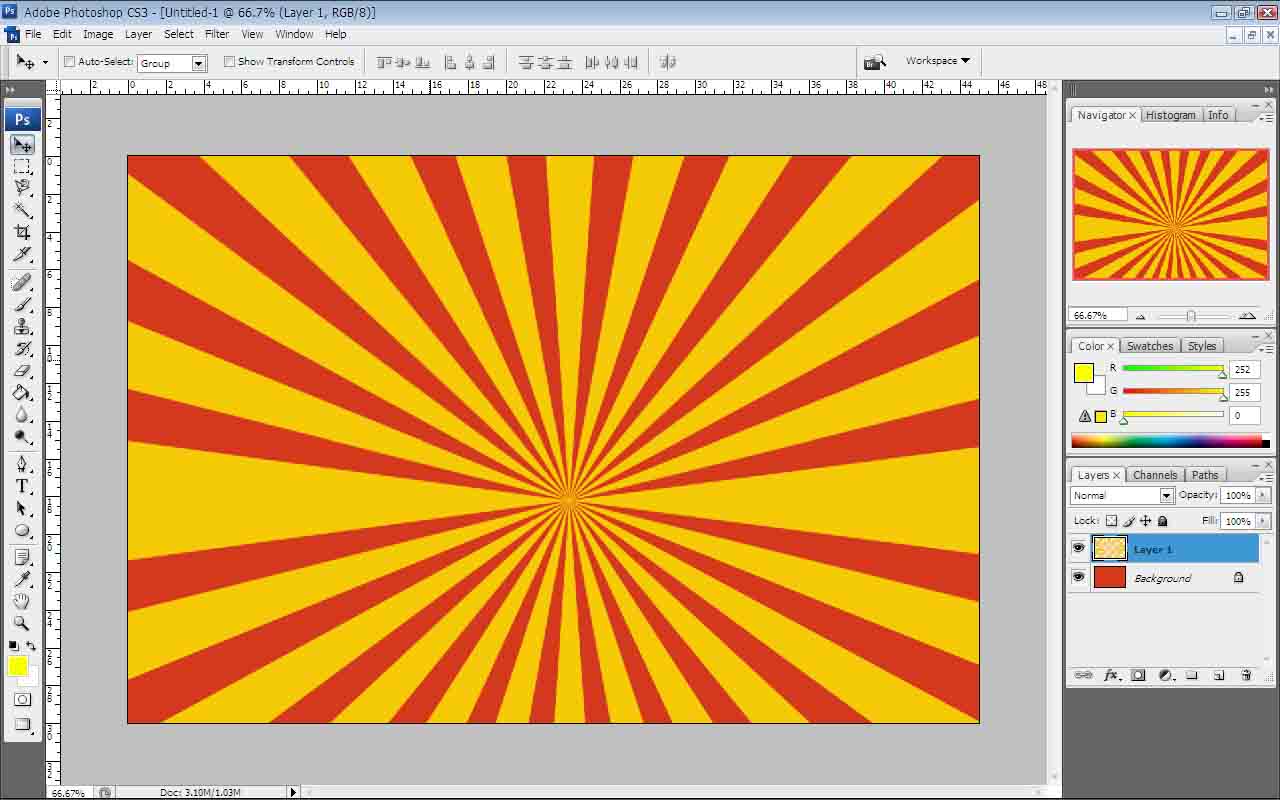Image resolution: width=1280 pixels, height=800 pixels.
Task: Select the Ellipse shape tool
Action: click(x=22, y=531)
